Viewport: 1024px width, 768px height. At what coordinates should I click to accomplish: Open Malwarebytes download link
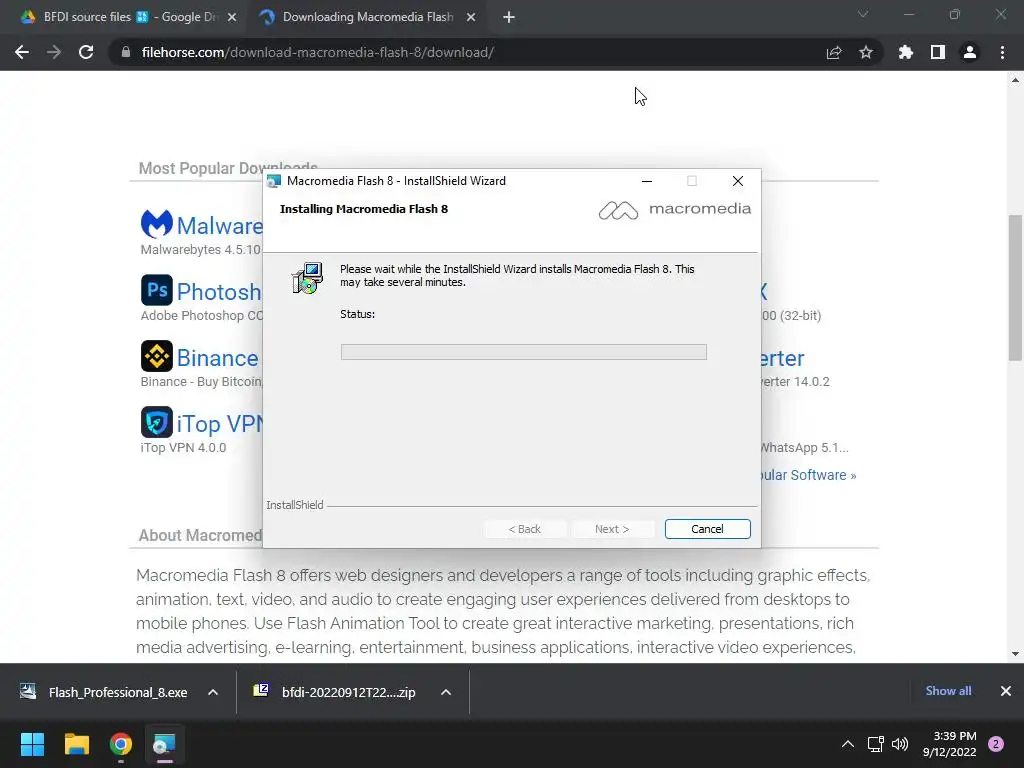[x=219, y=225]
